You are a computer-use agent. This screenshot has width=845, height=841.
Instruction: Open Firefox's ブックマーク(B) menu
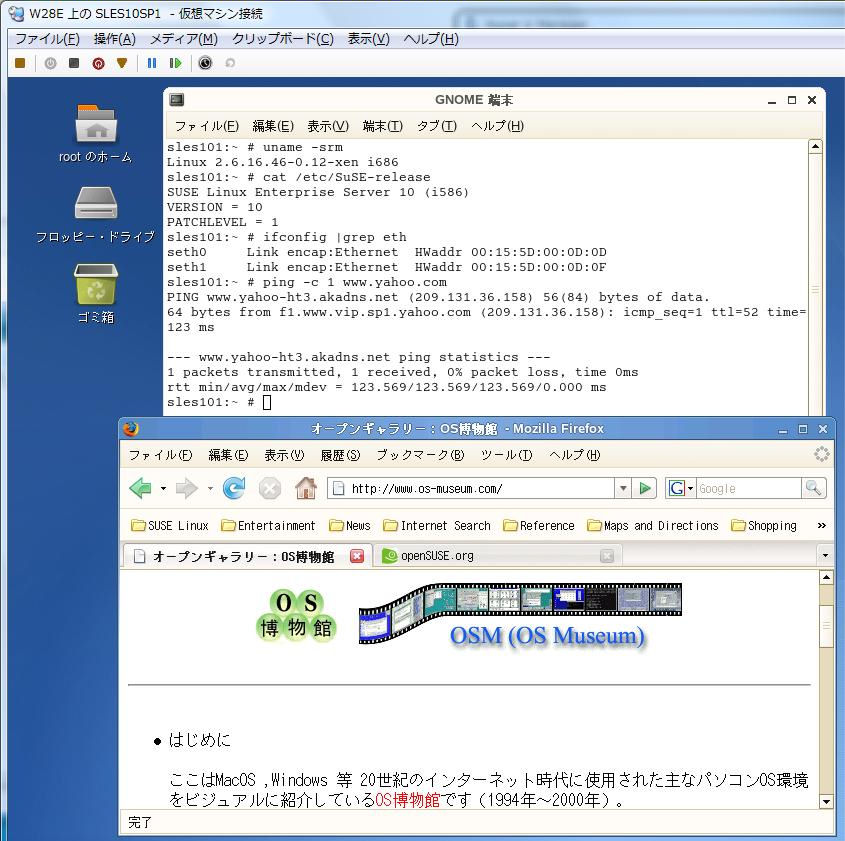point(420,455)
